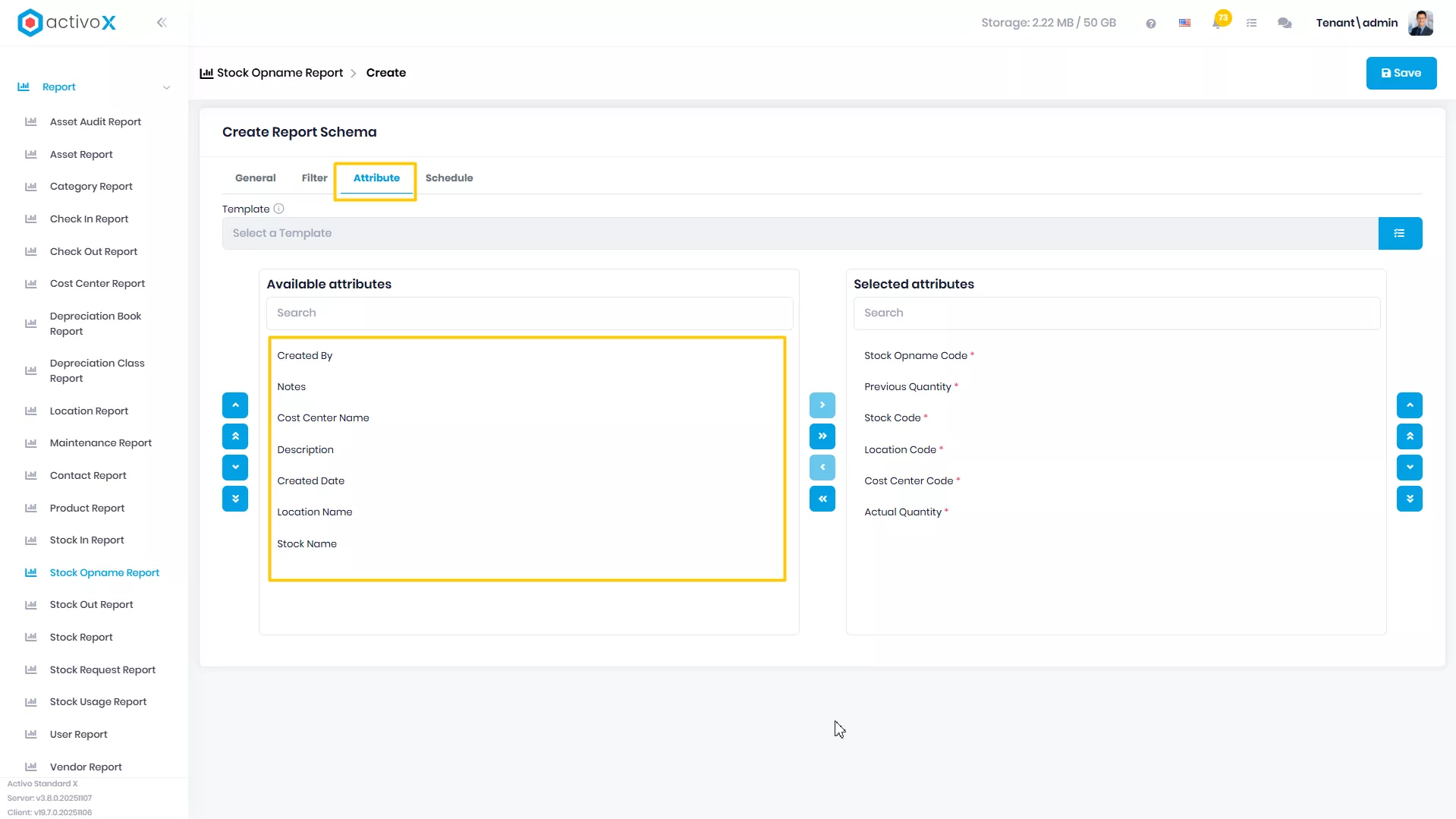The height and width of the screenshot is (819, 1456).
Task: Select Notes attribute
Action: pos(291,387)
